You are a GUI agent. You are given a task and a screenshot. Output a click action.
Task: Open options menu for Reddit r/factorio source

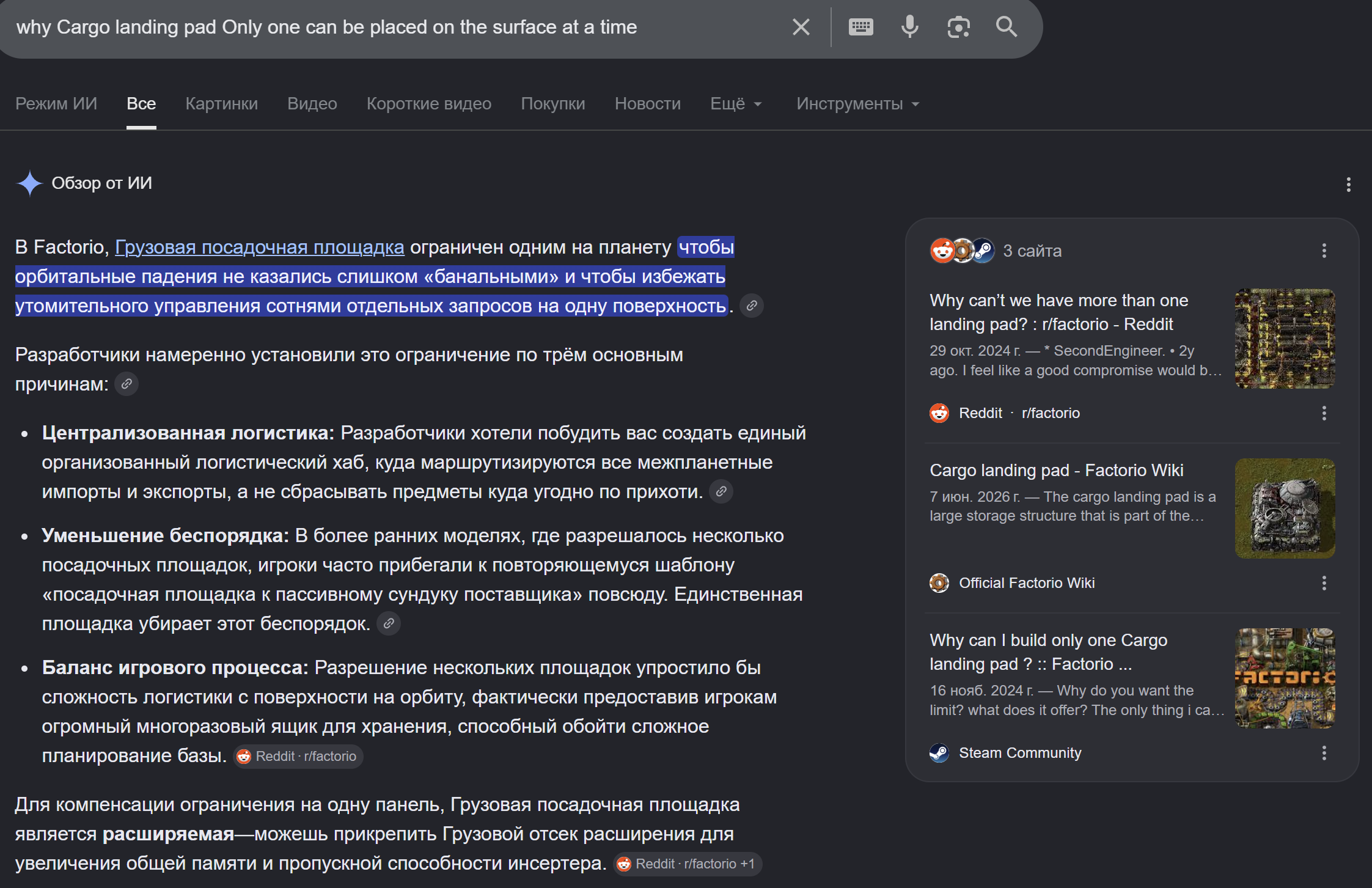[1324, 413]
